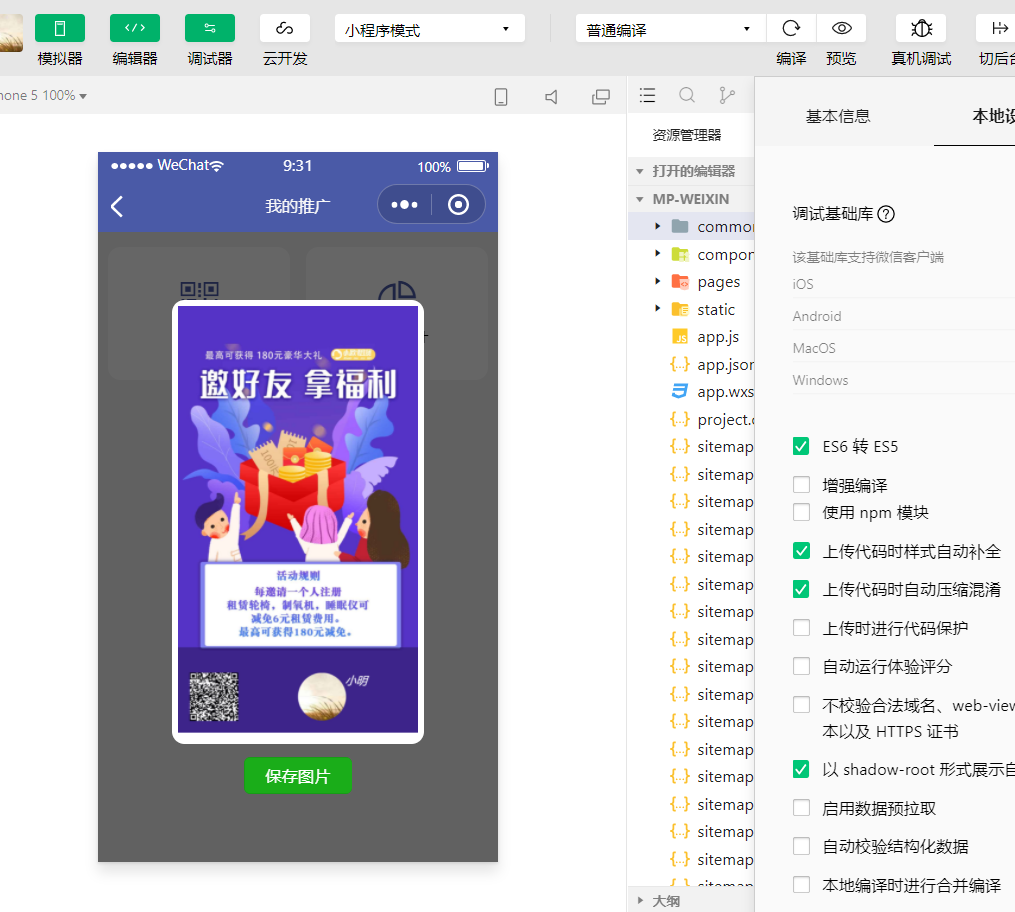Open the project.config file entry
Viewport: 1015px width, 912px height.
coord(712,419)
